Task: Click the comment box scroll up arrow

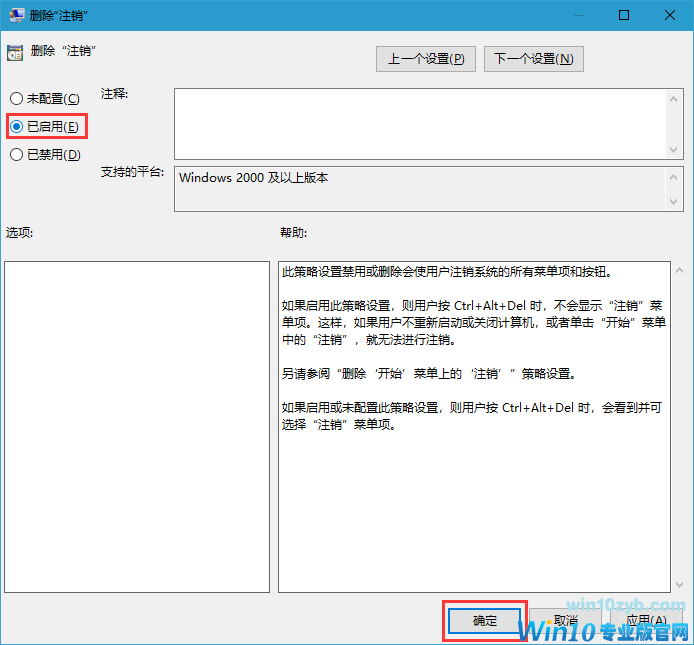Action: (673, 99)
